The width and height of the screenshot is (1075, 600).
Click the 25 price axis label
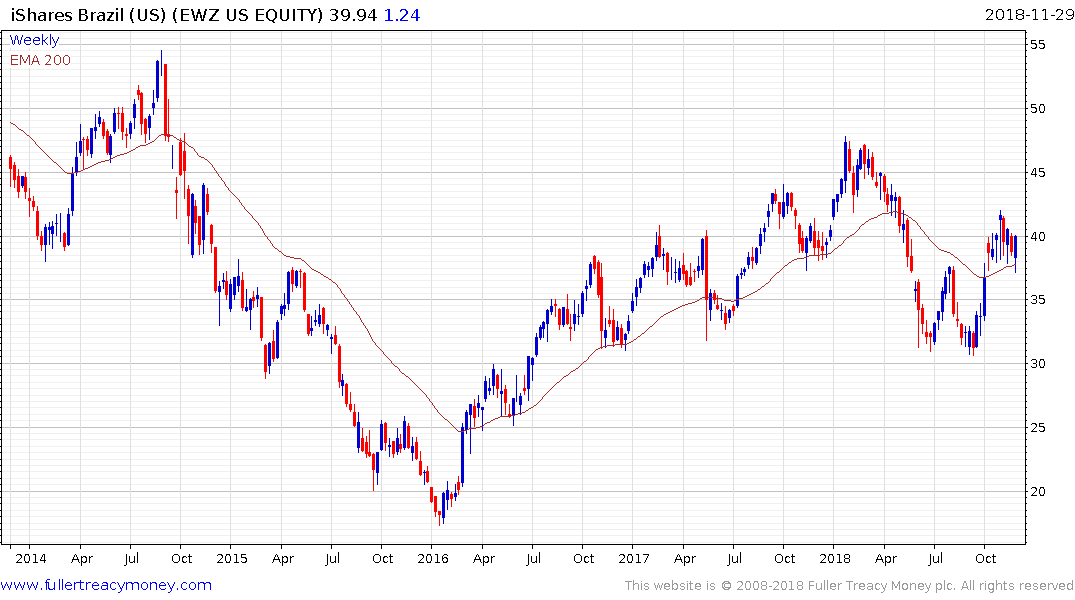click(x=1037, y=427)
